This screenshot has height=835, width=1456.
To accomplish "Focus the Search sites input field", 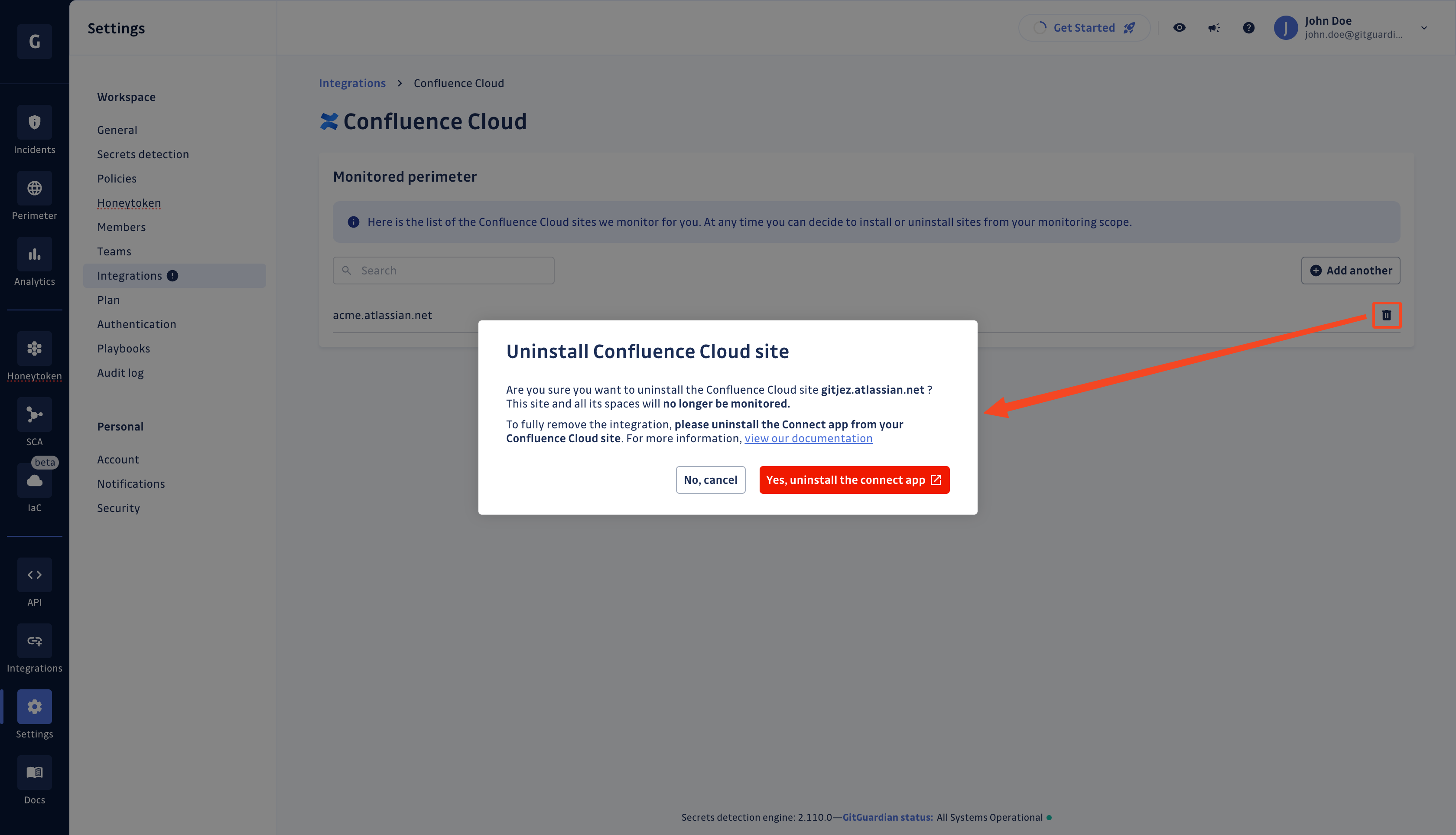I will point(443,270).
